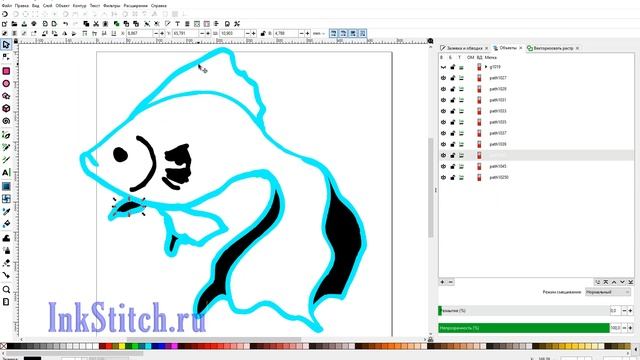Select the Node edit tool

pos(6,57)
